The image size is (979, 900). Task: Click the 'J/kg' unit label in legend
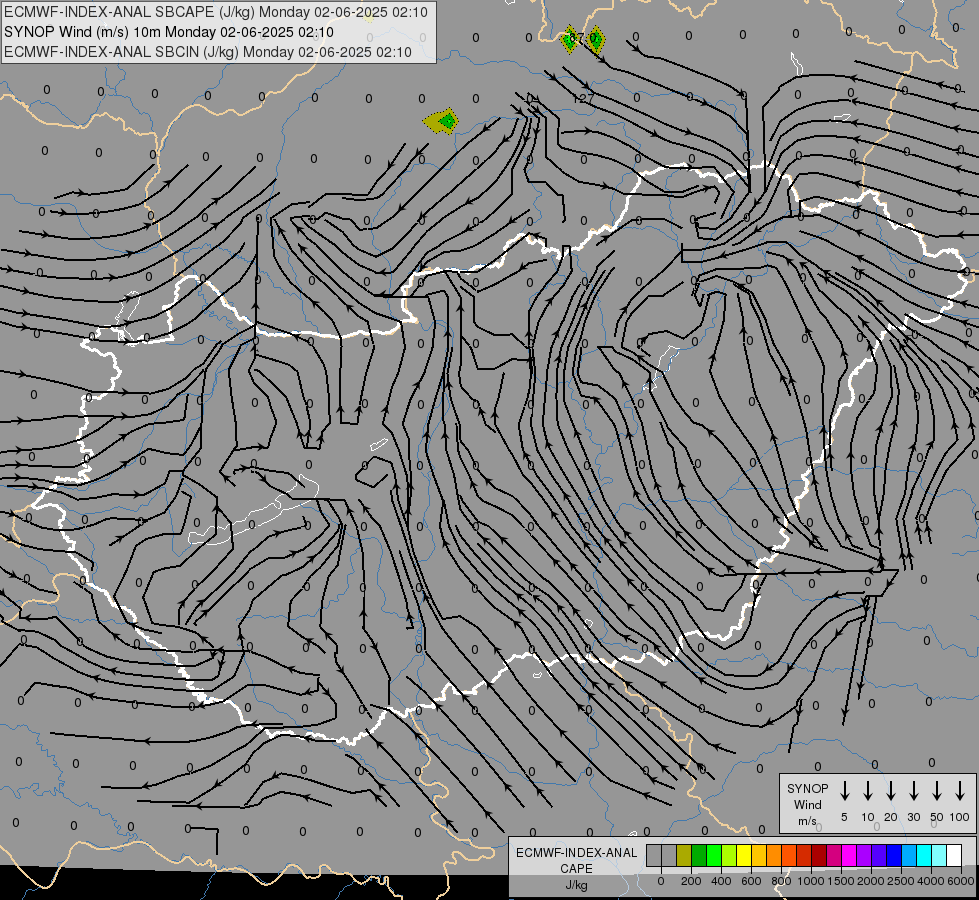(x=576, y=885)
